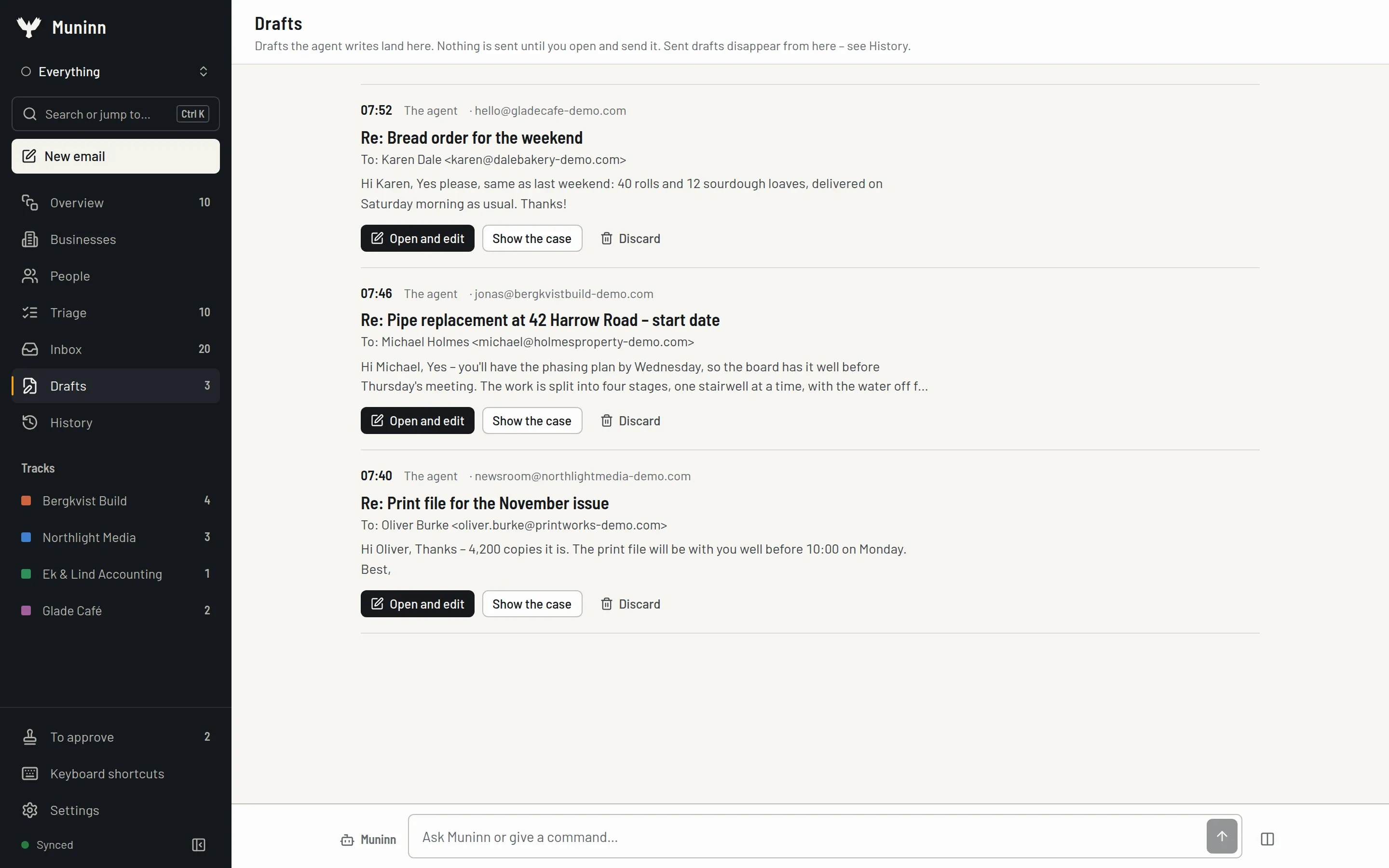Open draft Re: Pipe replacement at 42 Harrow Road
Image resolution: width=1389 pixels, height=868 pixels.
[x=540, y=320]
